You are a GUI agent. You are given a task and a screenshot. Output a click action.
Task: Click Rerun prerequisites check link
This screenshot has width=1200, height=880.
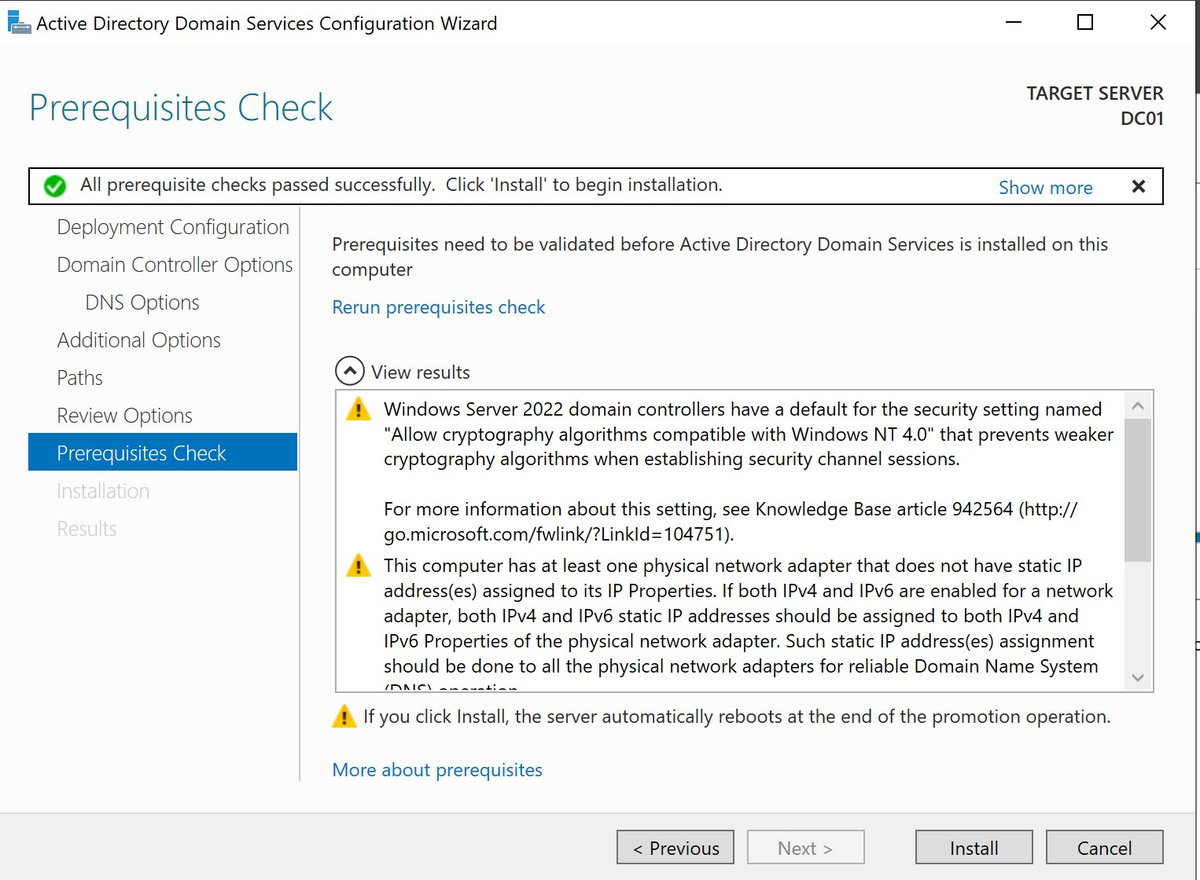tap(438, 307)
